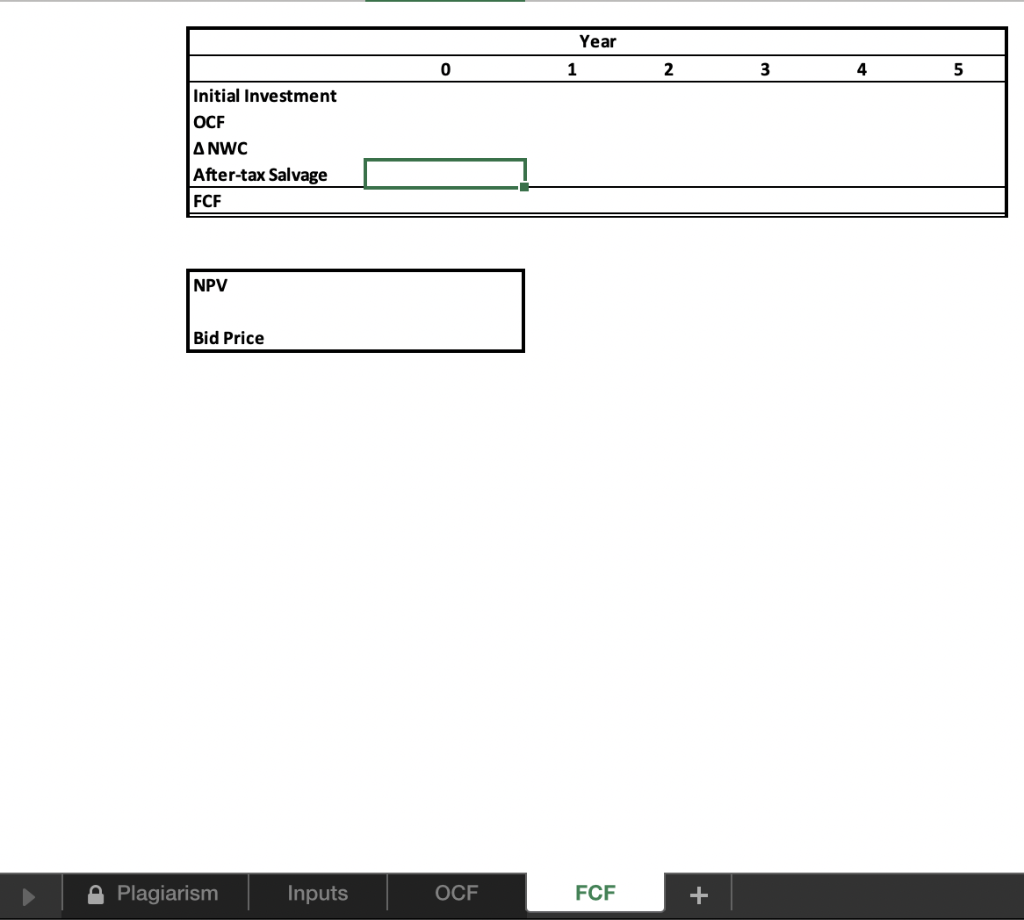Click the lock icon on the Plagiarism tab
The height and width of the screenshot is (920, 1024).
click(x=95, y=893)
